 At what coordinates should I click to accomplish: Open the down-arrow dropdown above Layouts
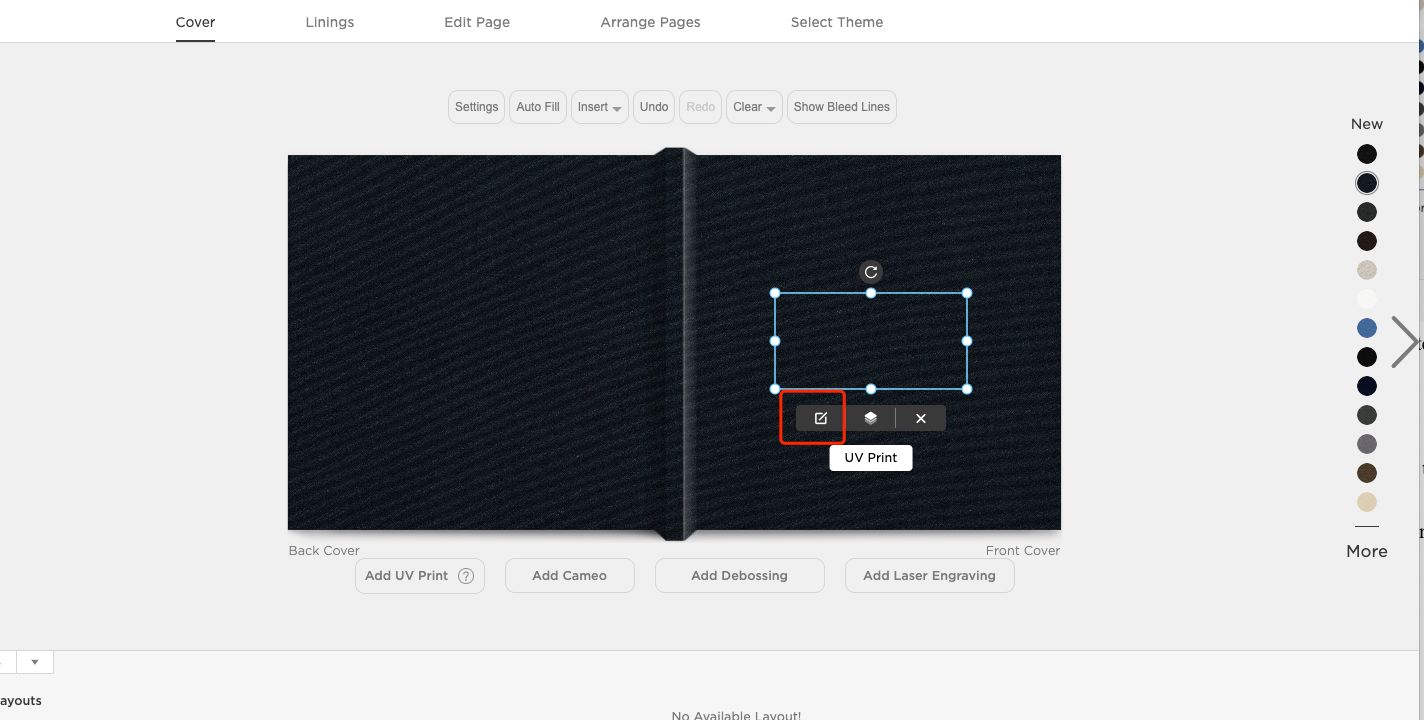(35, 662)
